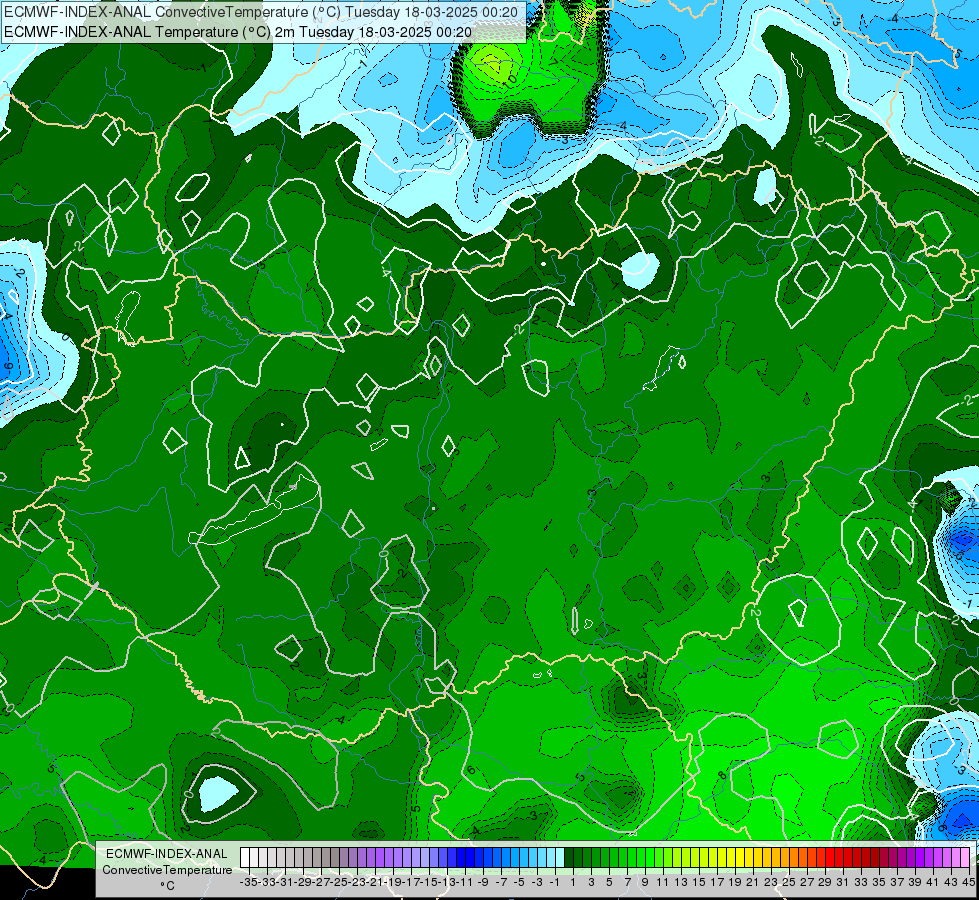979x900 pixels.
Task: Click the legend value '13'
Action: [681, 882]
